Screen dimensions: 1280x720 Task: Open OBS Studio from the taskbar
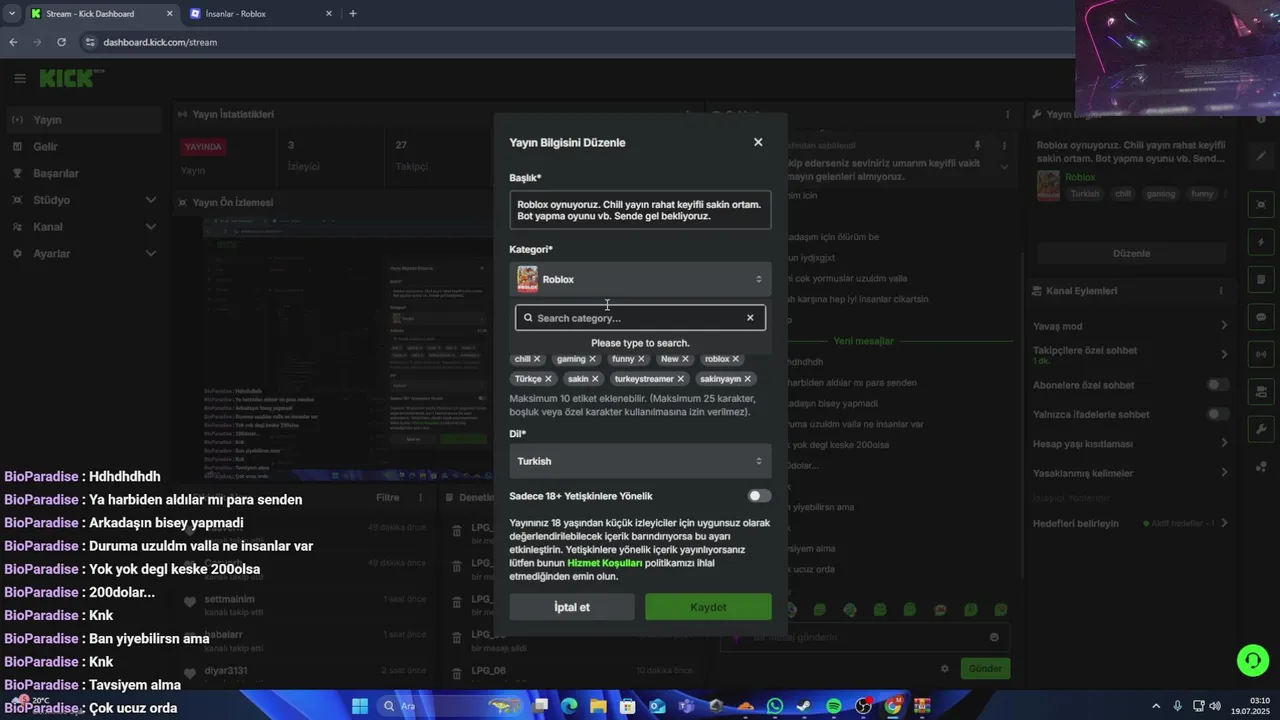click(x=864, y=706)
